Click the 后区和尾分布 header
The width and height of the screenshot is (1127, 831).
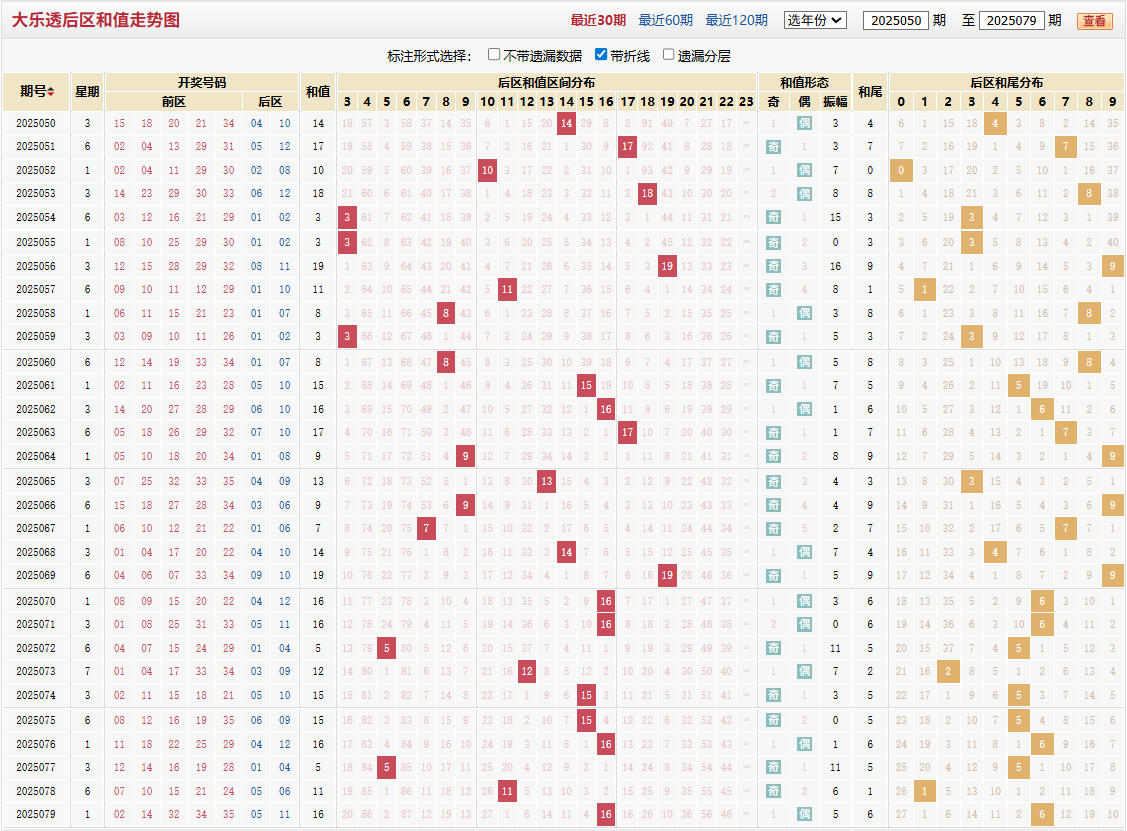tap(1006, 82)
